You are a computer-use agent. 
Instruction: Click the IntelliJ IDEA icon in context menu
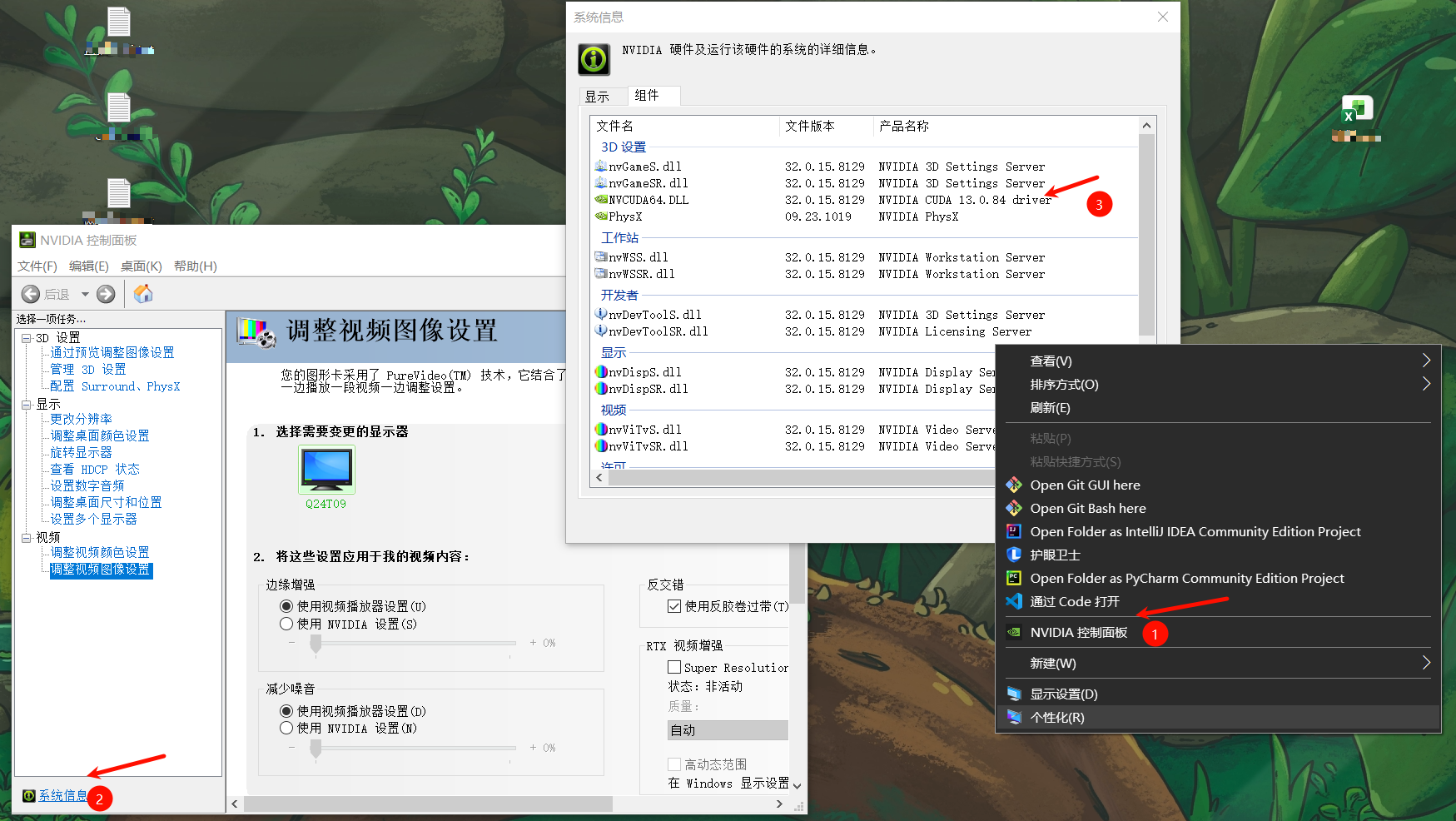1014,531
